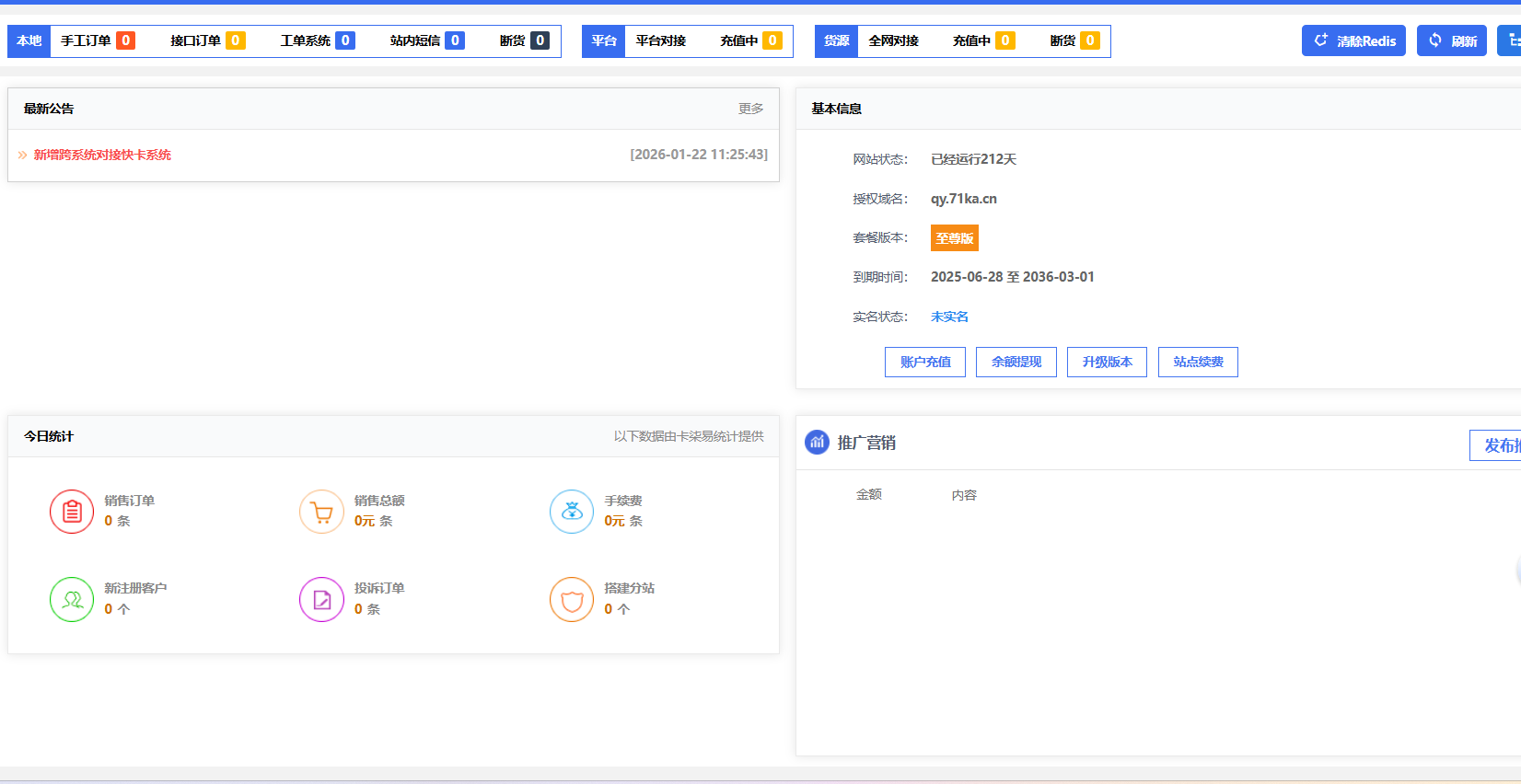Click the 未实名 status link
The width and height of the screenshot is (1521, 784).
pyautogui.click(x=949, y=317)
